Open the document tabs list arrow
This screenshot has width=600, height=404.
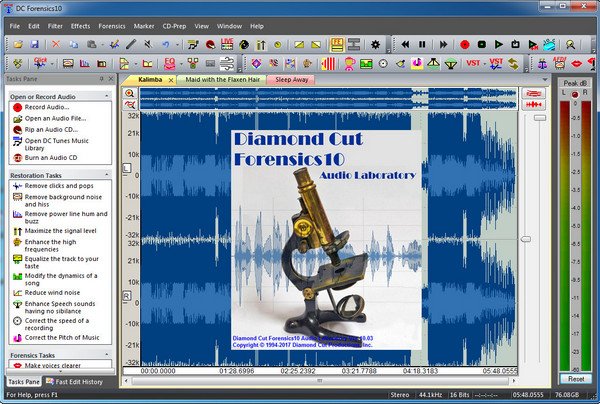[545, 80]
